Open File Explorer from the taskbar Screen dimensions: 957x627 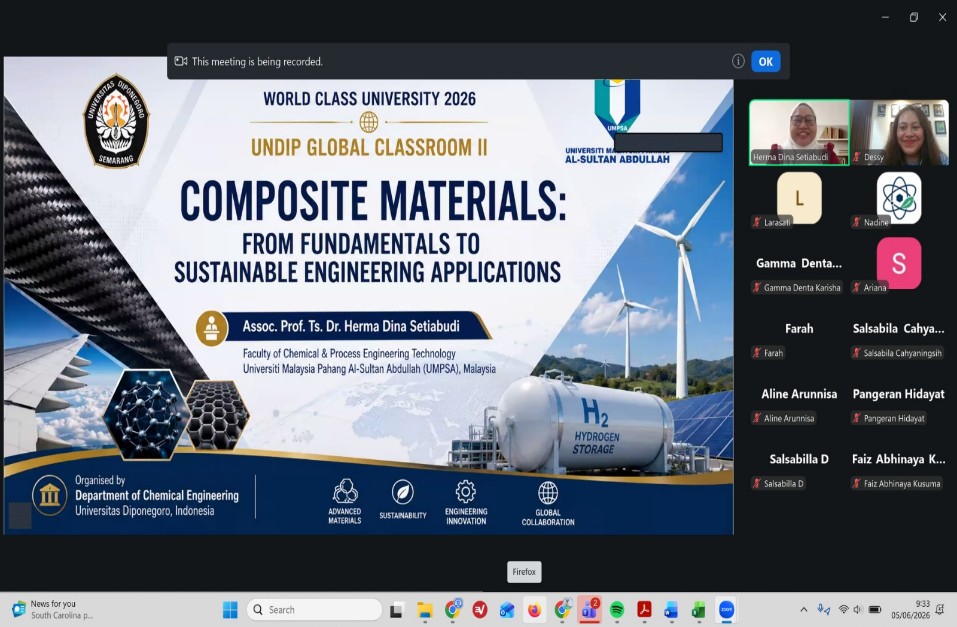point(425,610)
